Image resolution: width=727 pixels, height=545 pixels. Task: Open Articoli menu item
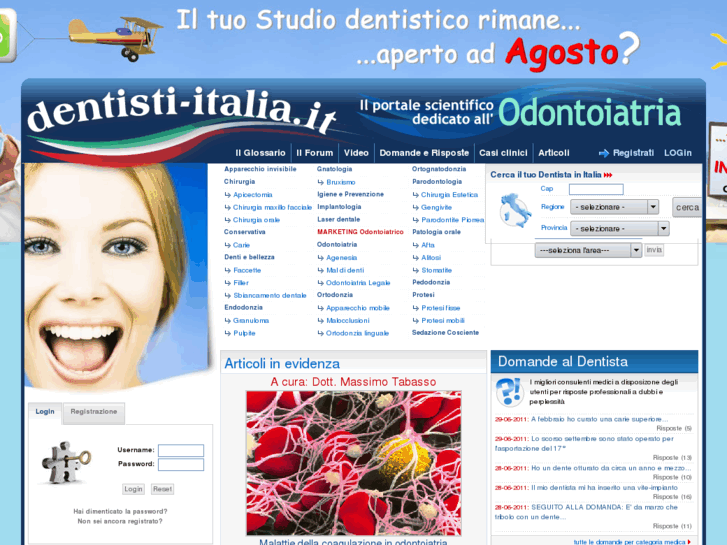pos(554,153)
